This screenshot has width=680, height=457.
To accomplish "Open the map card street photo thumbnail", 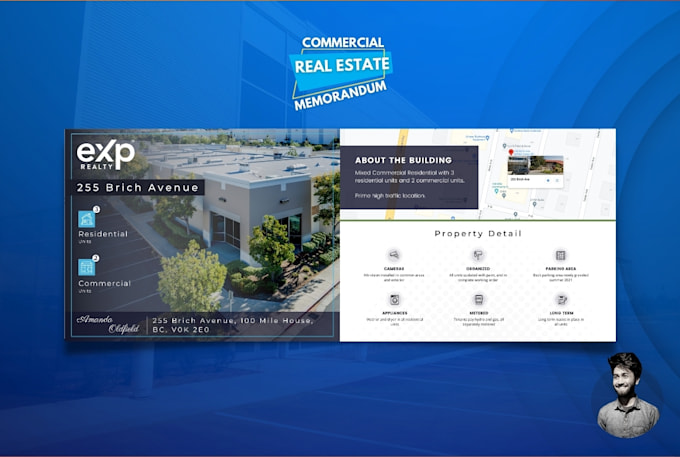I will (535, 165).
